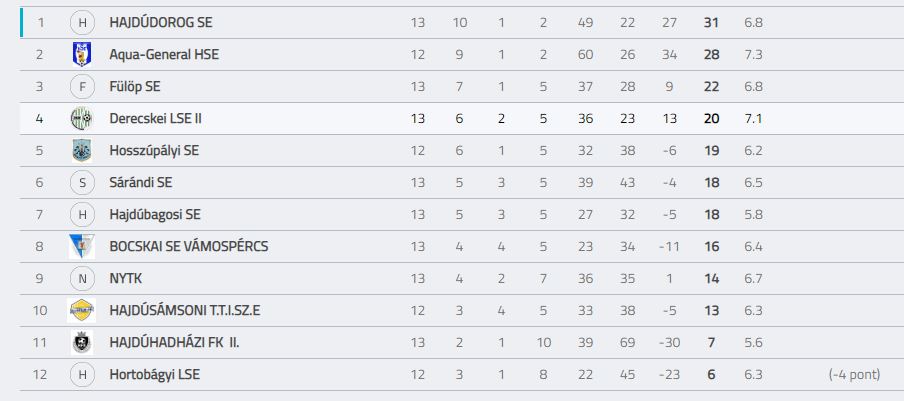Select the Derecskei LSE II team name
This screenshot has height=401, width=904.
click(156, 119)
